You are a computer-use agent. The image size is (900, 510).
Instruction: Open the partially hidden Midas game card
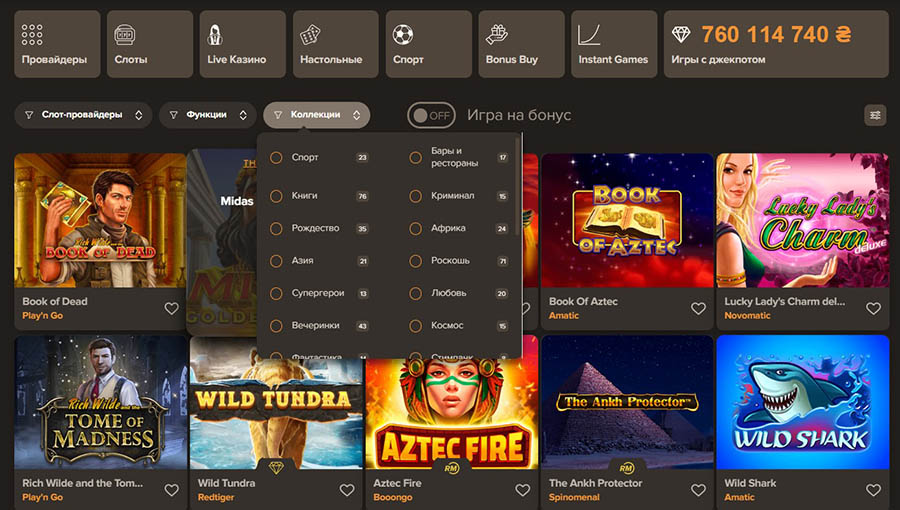coord(222,242)
